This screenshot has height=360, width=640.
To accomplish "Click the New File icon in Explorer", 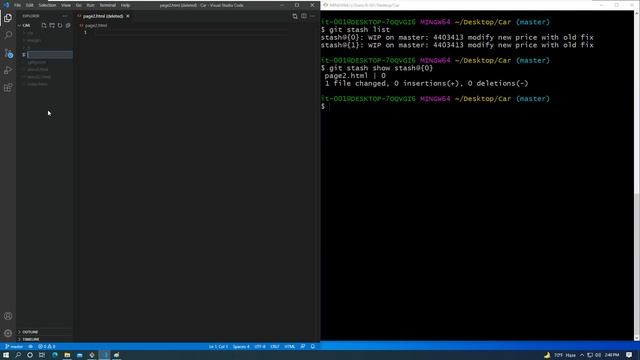I will [x=44, y=25].
